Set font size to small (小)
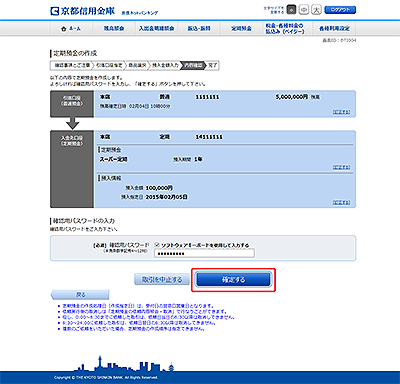 291,10
